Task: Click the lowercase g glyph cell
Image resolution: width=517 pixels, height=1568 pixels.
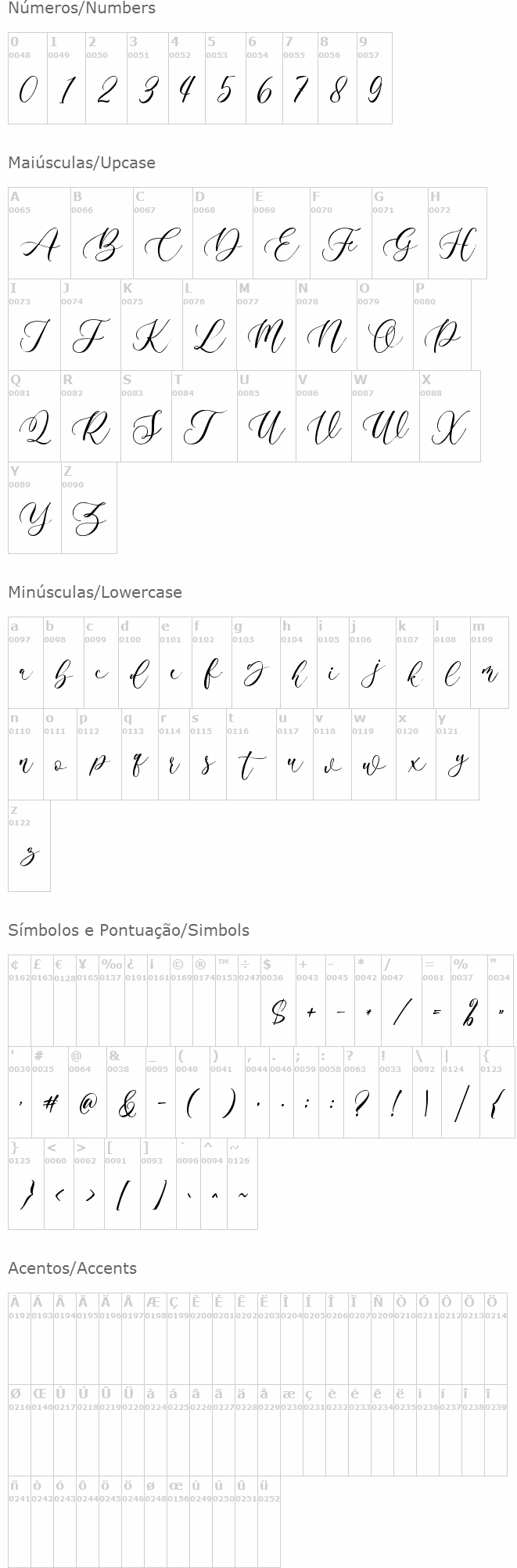Action: 256,663
